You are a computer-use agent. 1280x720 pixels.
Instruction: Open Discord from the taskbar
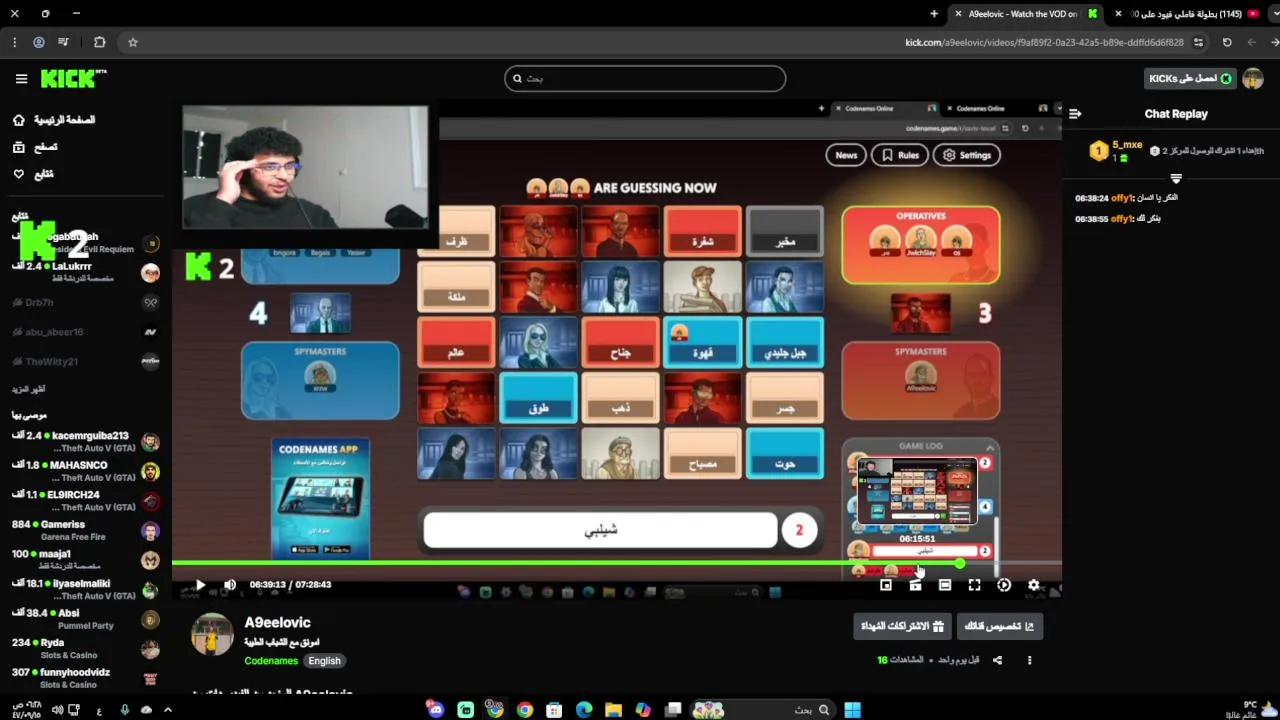point(436,709)
